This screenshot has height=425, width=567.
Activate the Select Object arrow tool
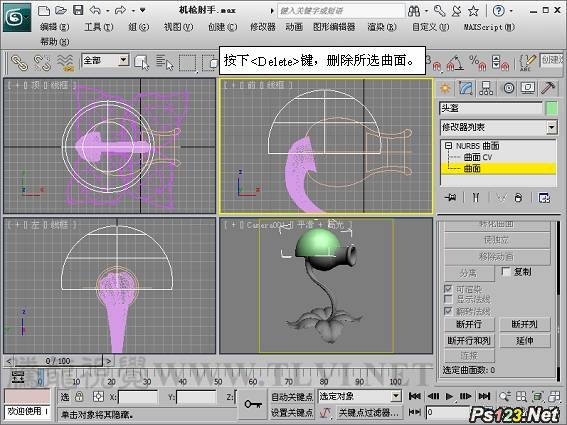(x=142, y=62)
